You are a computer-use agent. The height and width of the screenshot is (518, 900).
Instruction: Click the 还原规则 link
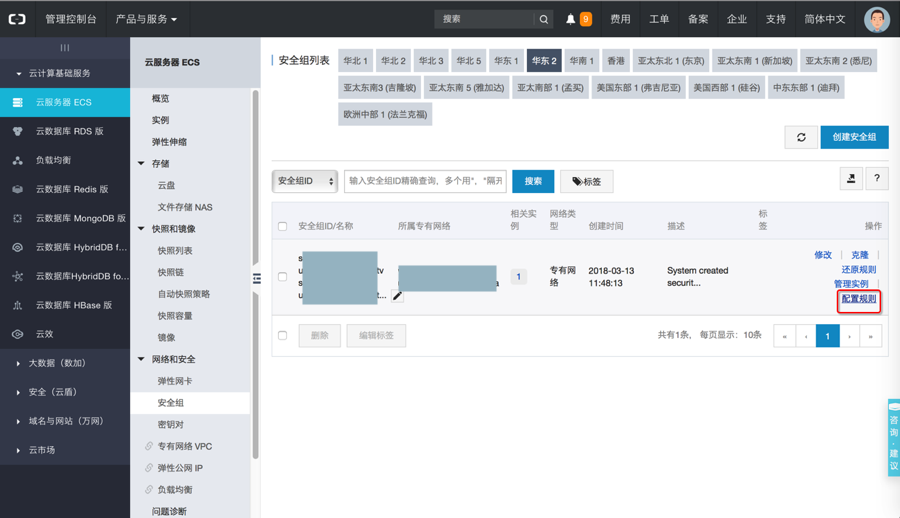pos(859,269)
